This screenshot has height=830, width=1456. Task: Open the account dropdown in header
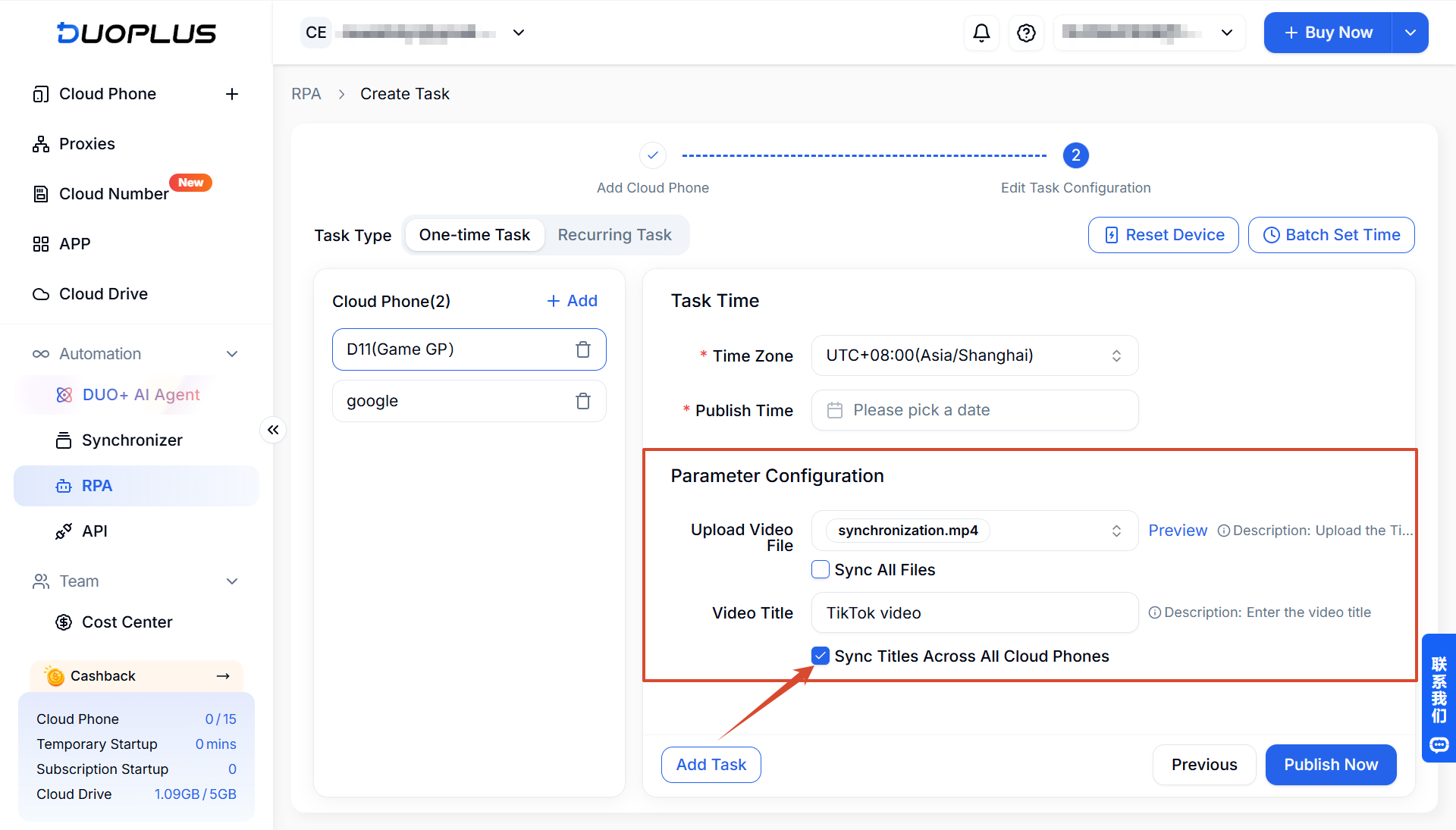coord(1150,33)
